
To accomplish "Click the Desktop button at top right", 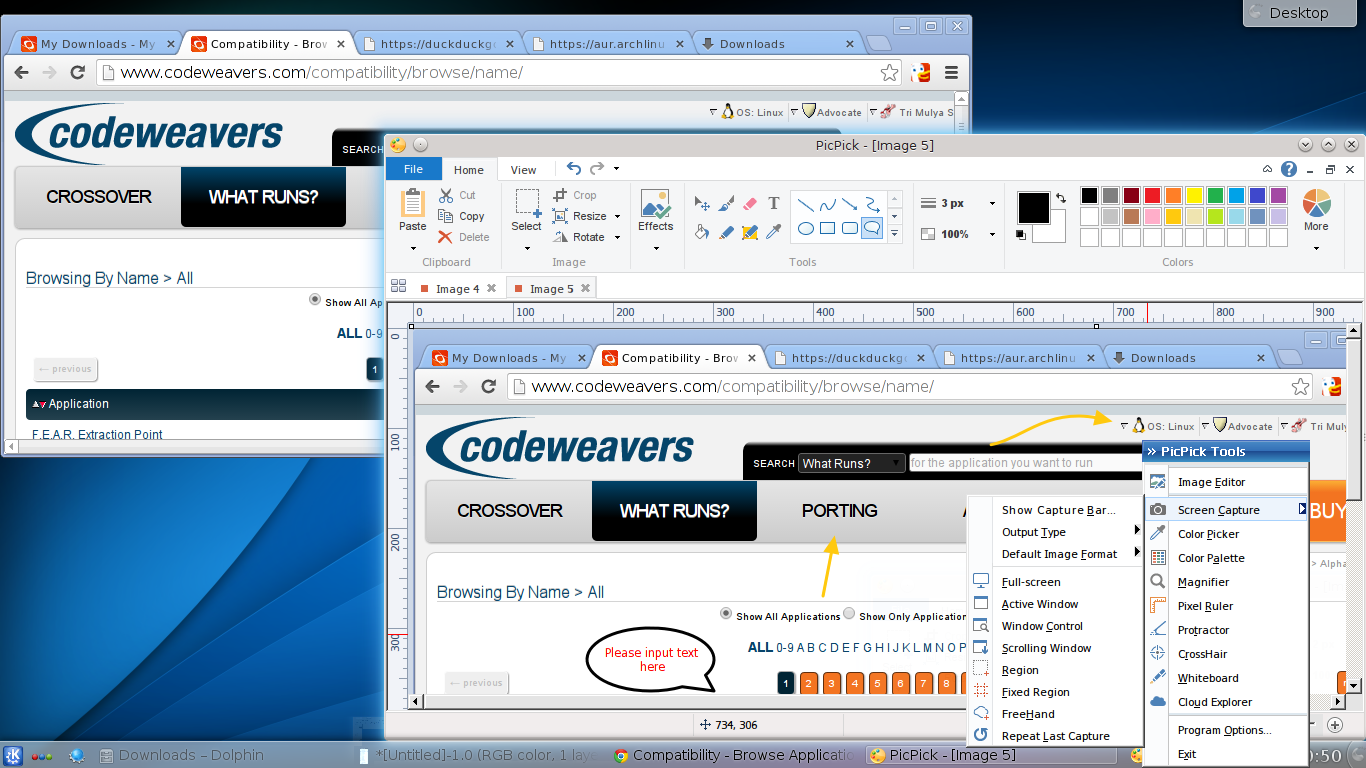I will point(1298,13).
